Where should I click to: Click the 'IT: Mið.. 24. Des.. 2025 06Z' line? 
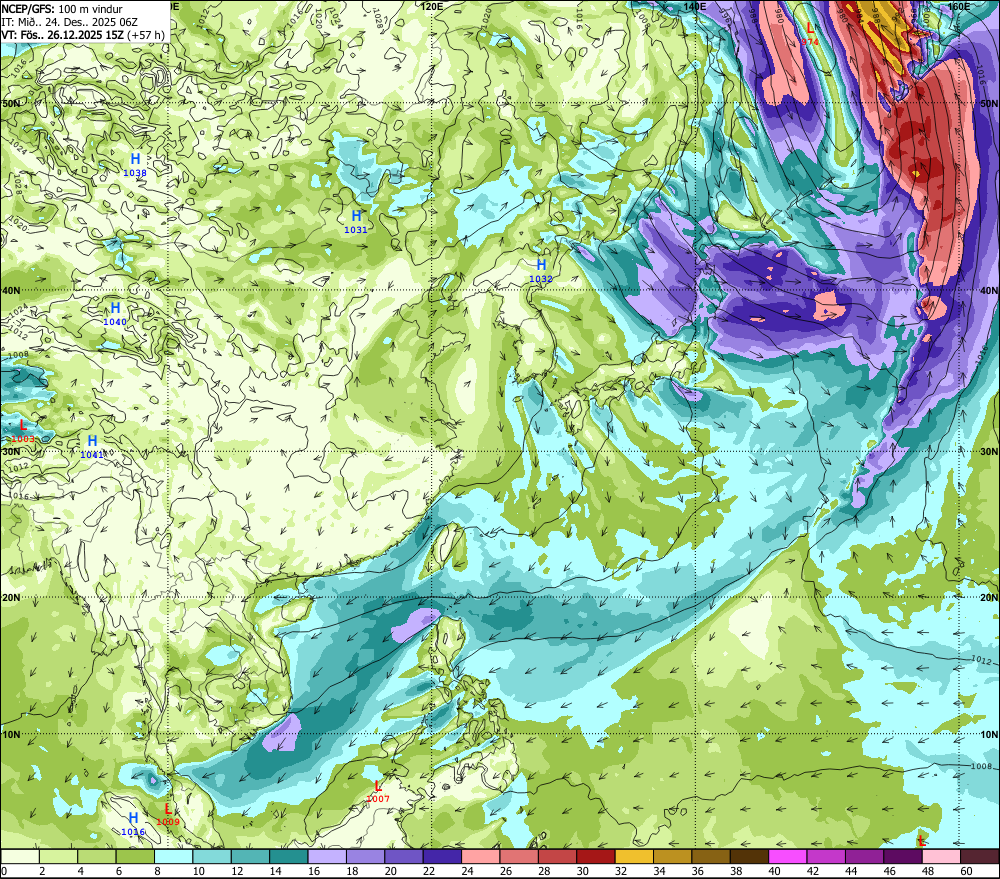(70, 22)
